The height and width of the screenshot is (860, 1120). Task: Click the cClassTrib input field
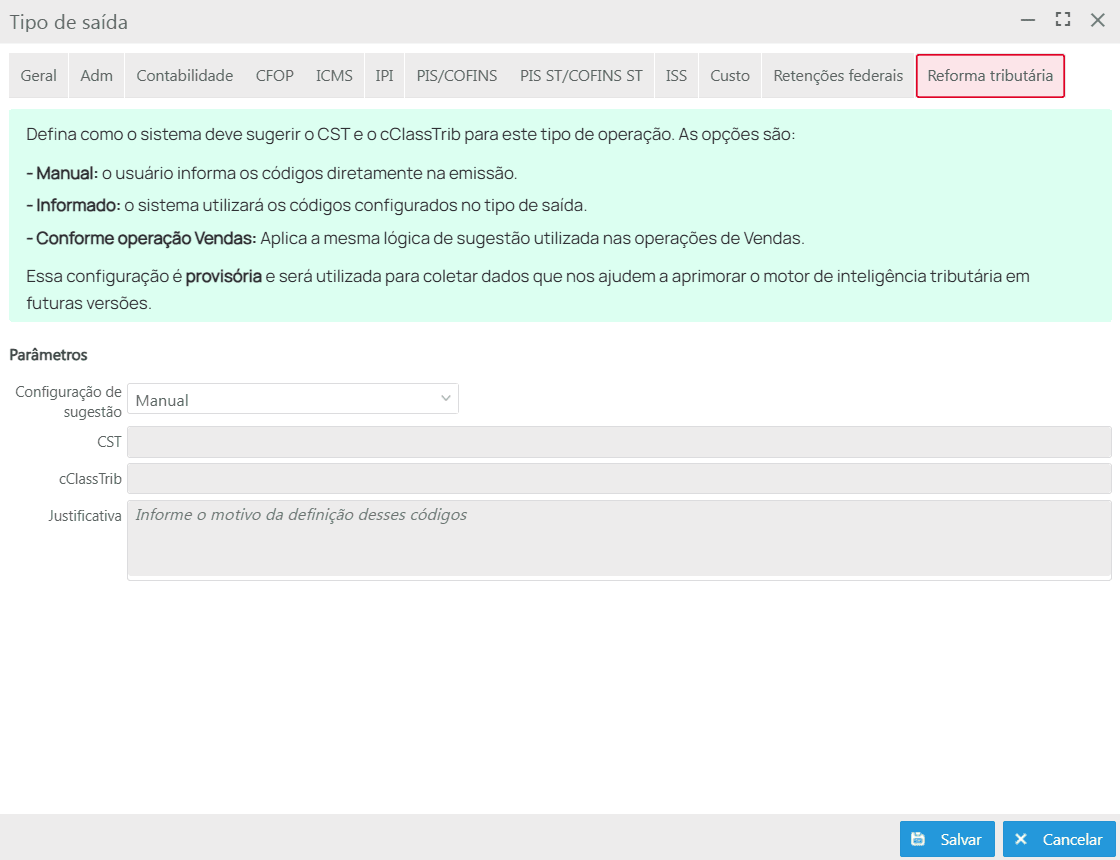[619, 478]
